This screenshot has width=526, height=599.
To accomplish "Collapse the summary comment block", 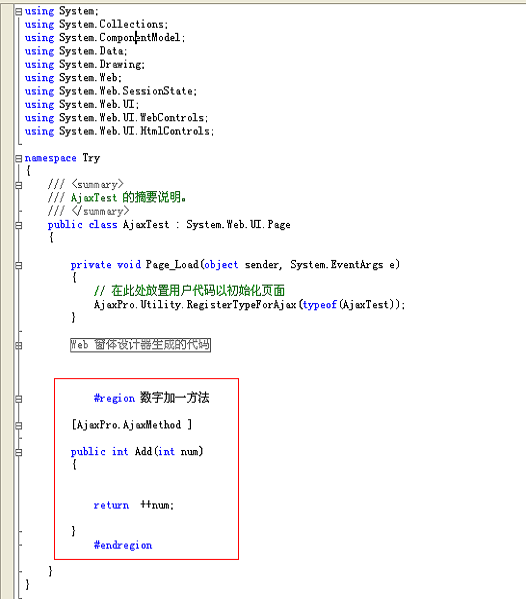I will tap(18, 185).
